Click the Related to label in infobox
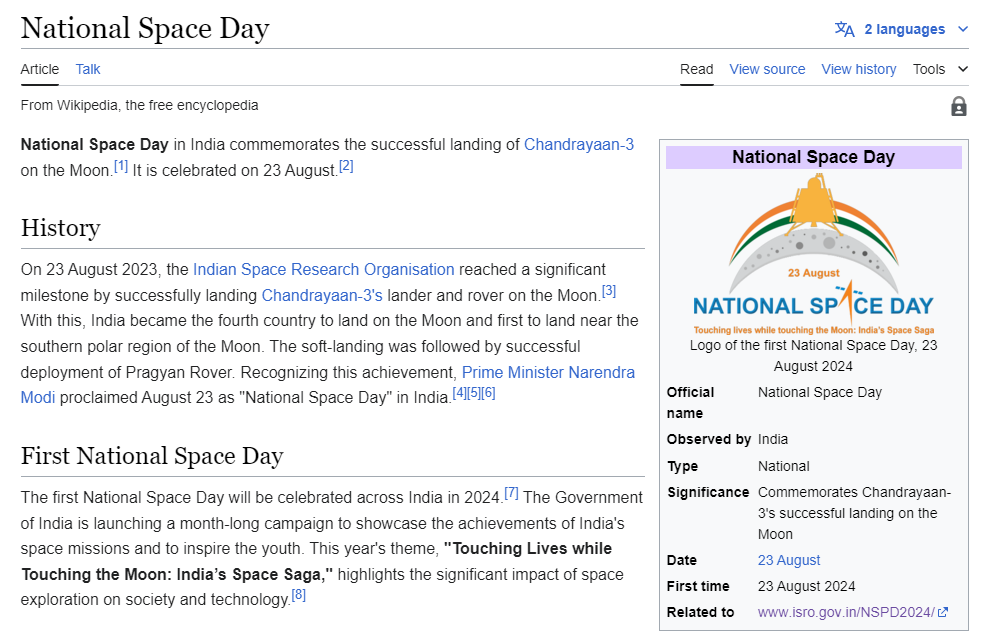This screenshot has width=988, height=644. click(x=701, y=612)
